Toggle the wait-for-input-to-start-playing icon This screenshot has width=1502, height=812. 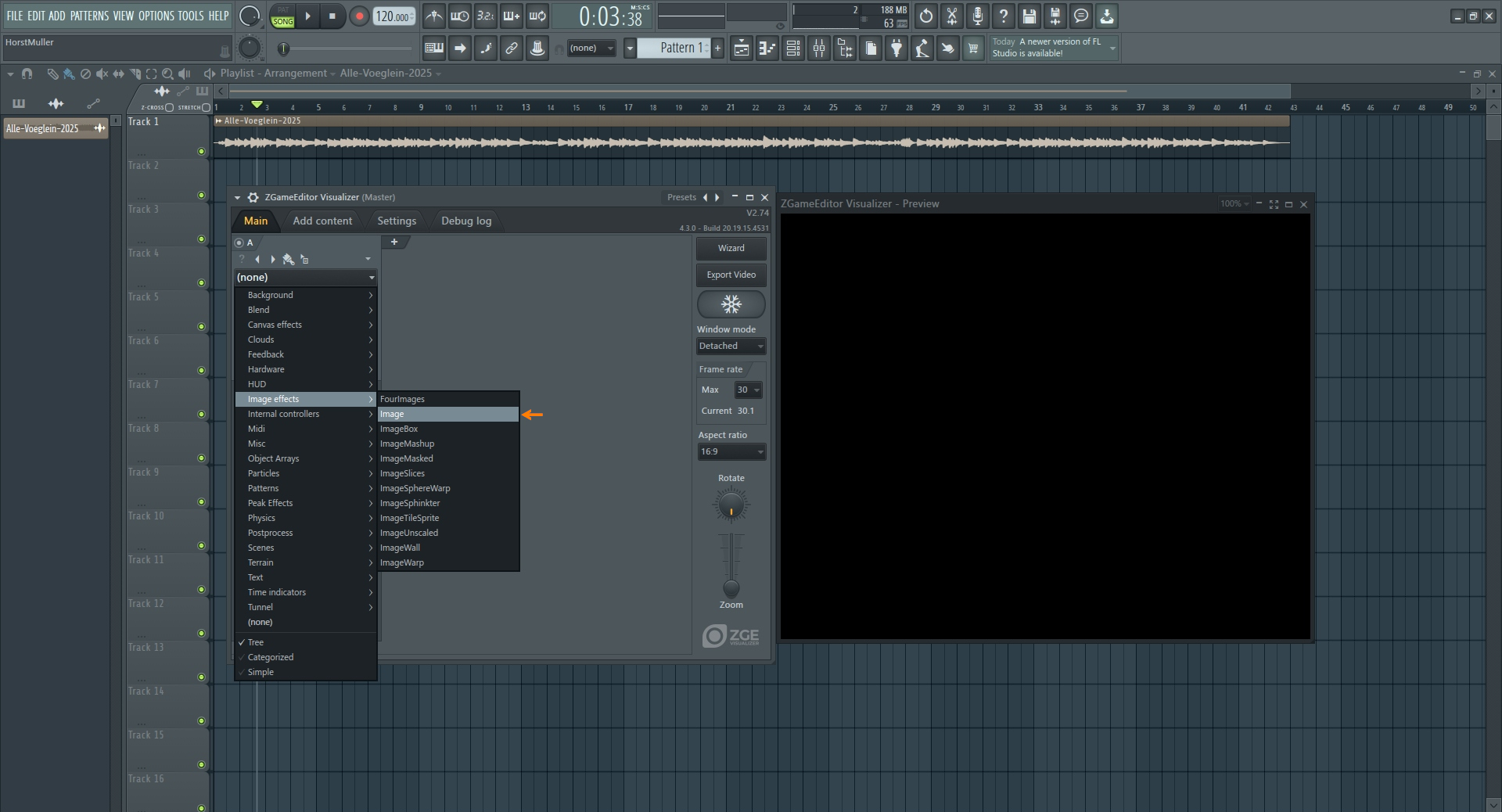[x=459, y=16]
